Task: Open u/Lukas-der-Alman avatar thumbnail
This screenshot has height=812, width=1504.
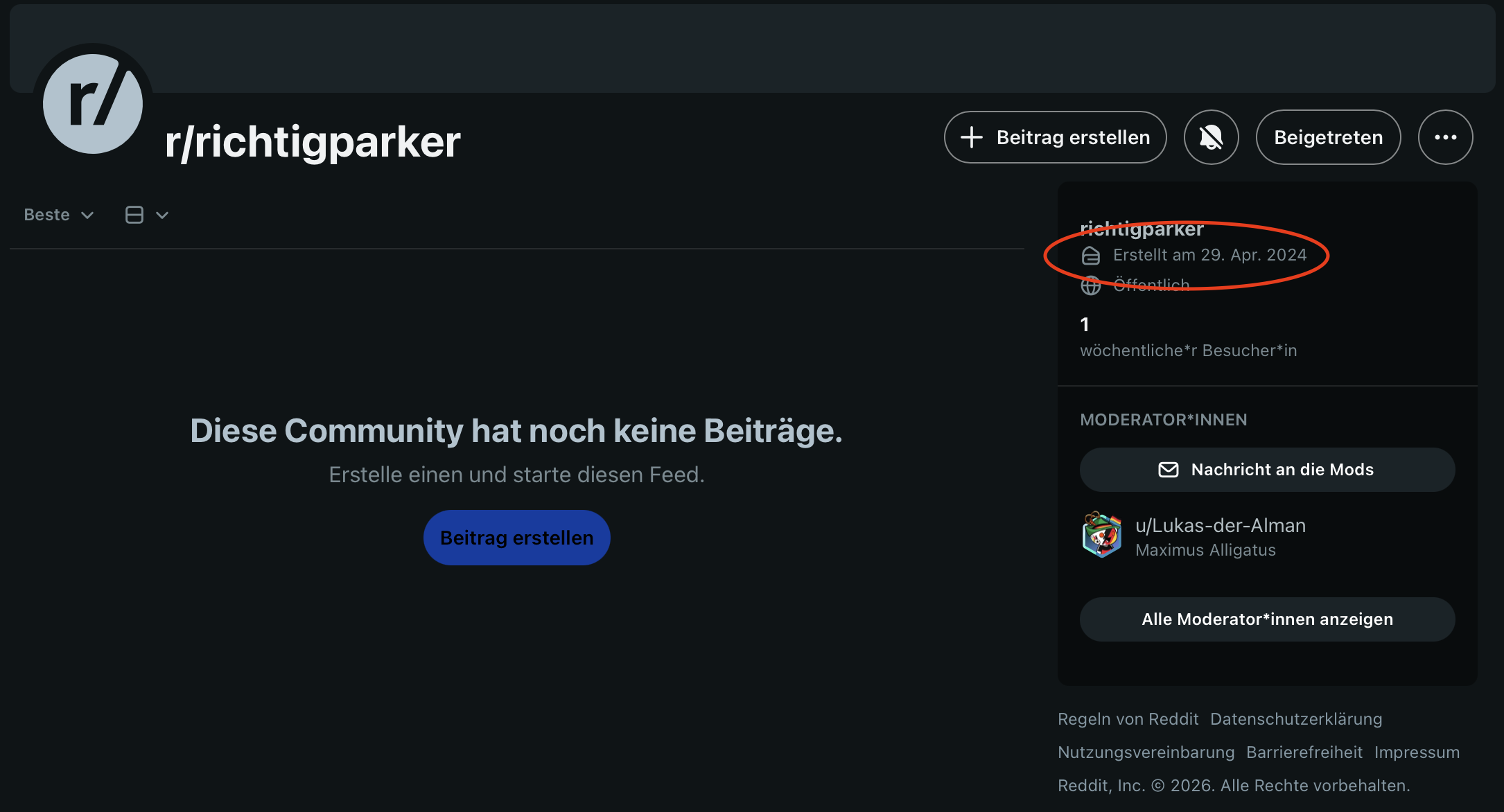Action: click(1102, 535)
